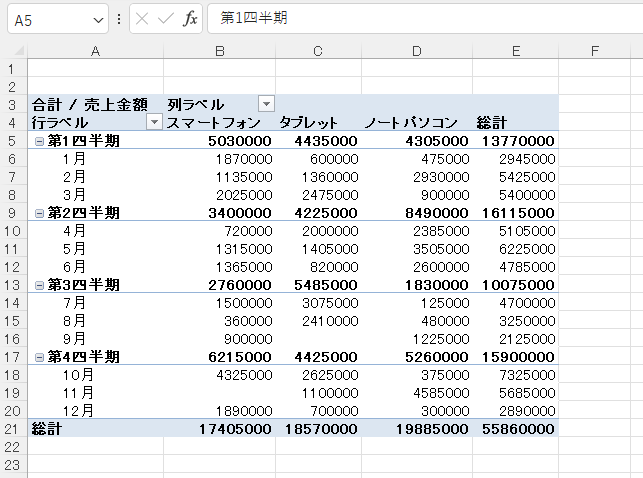Click the Enter checkmark icon in formula bar
This screenshot has height=478, width=643.
point(166,19)
